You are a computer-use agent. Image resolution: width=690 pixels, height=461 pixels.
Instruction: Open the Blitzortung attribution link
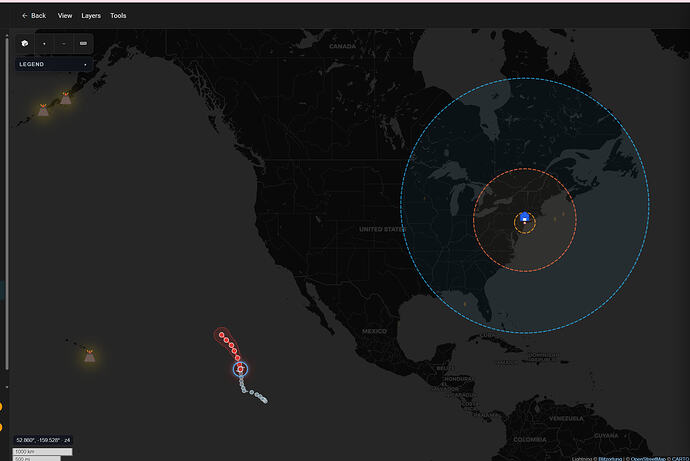click(609, 459)
